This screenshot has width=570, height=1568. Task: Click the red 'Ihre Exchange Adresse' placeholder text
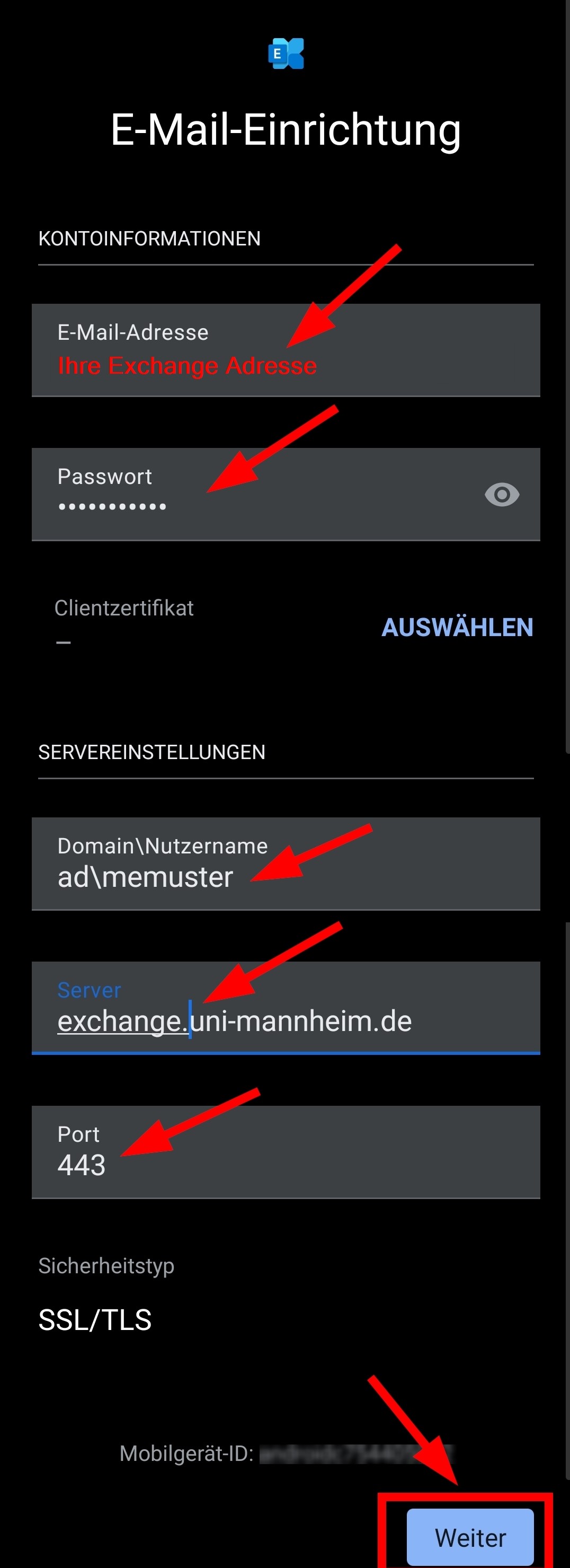(x=187, y=365)
